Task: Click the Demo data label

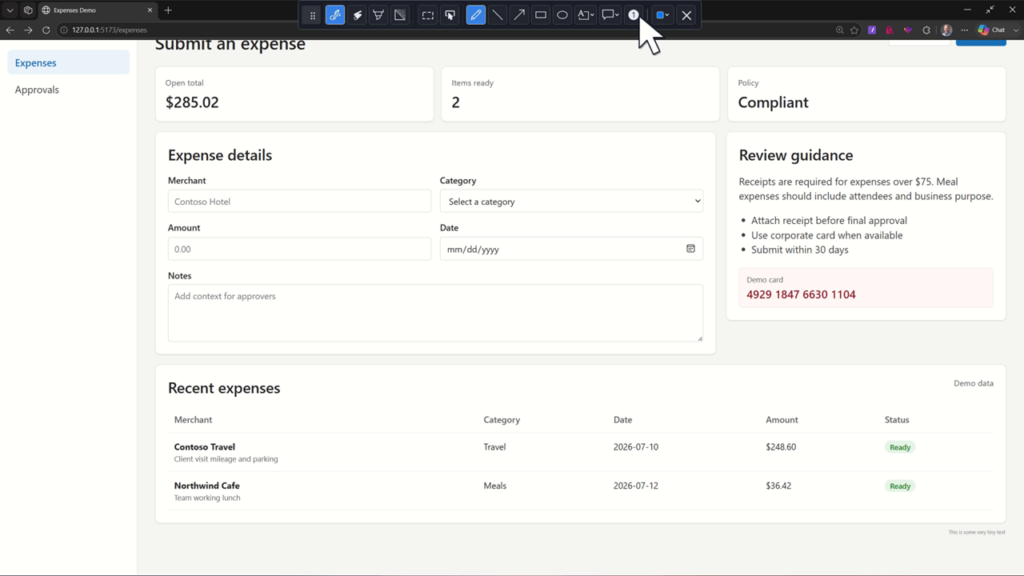Action: [x=973, y=383]
